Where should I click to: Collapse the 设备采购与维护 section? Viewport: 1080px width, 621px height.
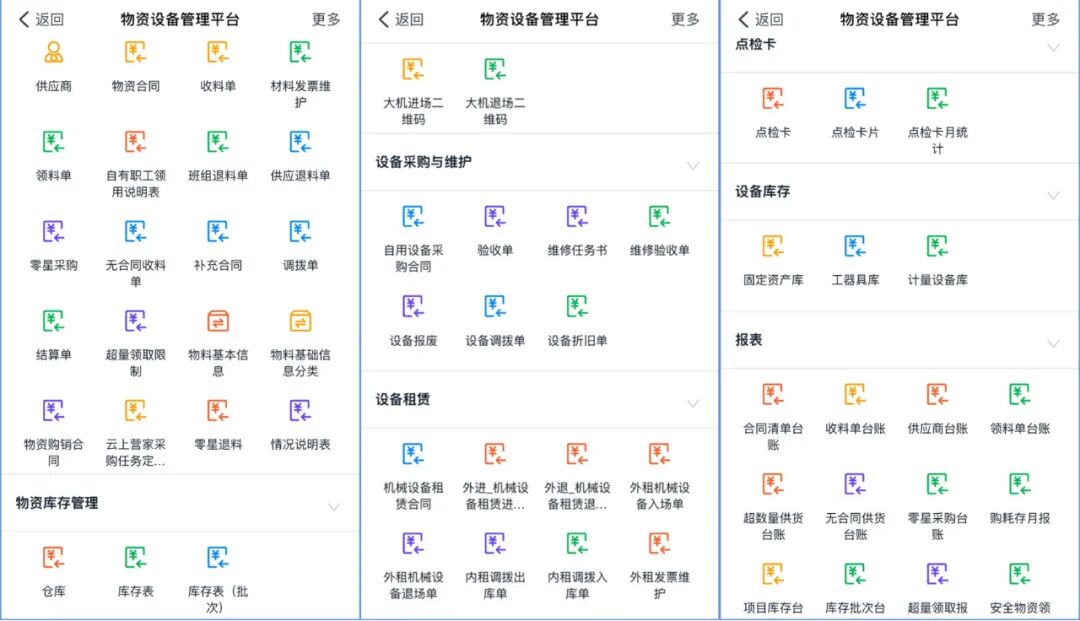[x=694, y=164]
